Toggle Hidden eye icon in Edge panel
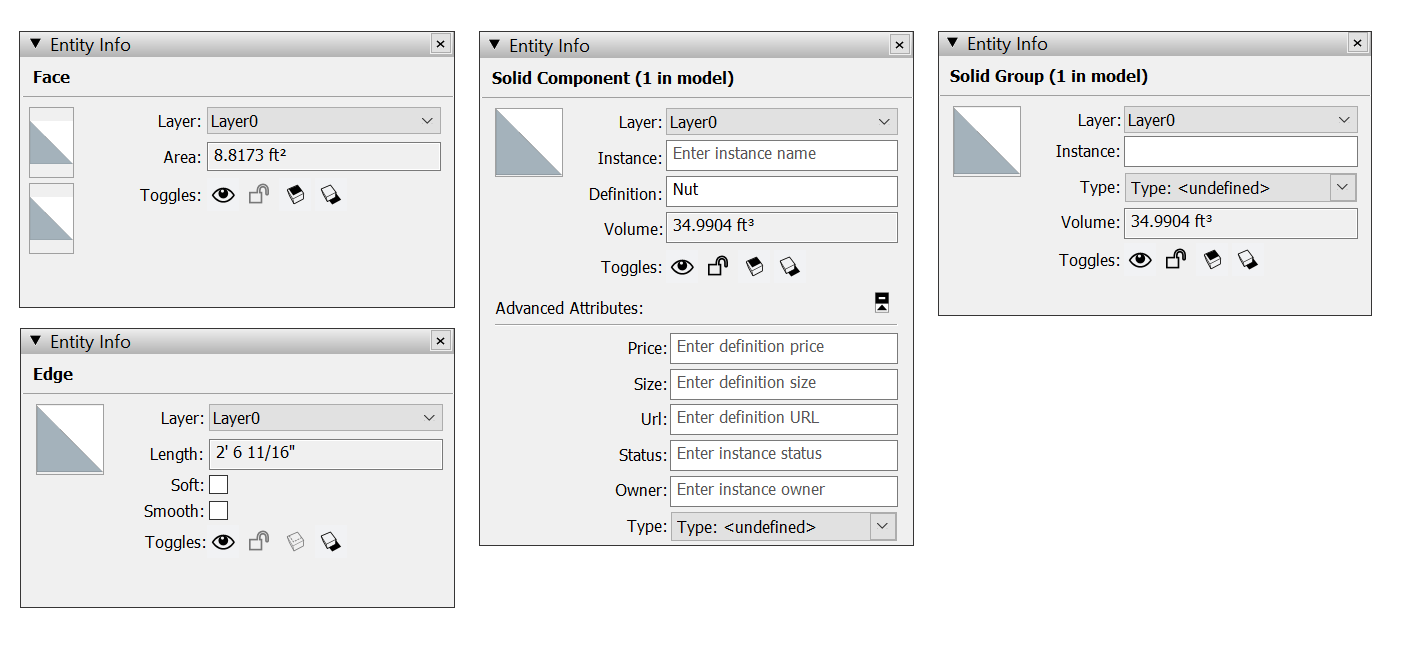 coord(223,542)
